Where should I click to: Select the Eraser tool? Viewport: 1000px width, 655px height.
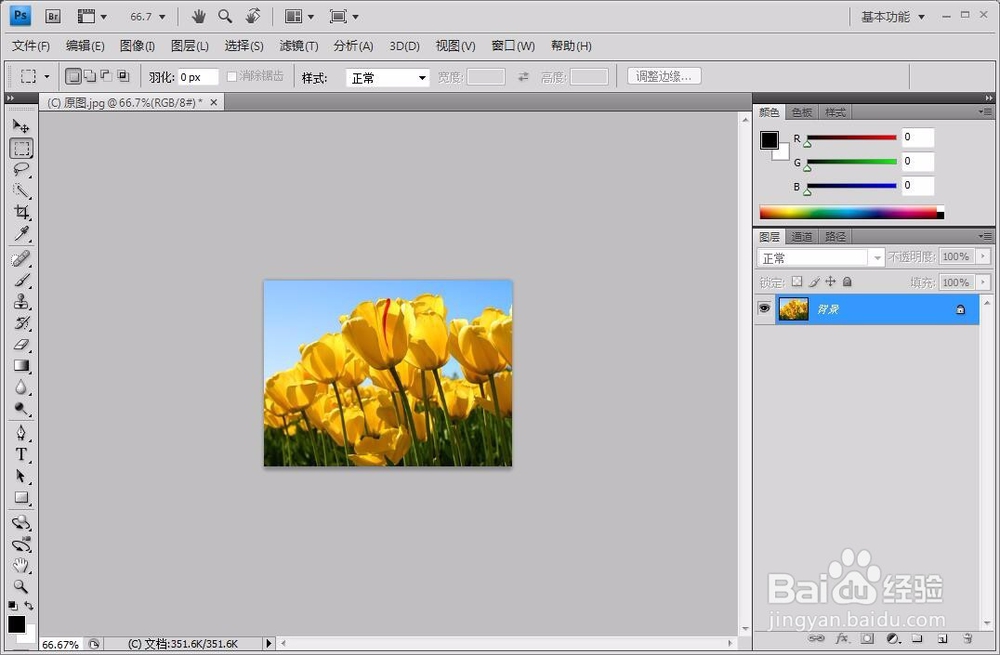pyautogui.click(x=21, y=344)
